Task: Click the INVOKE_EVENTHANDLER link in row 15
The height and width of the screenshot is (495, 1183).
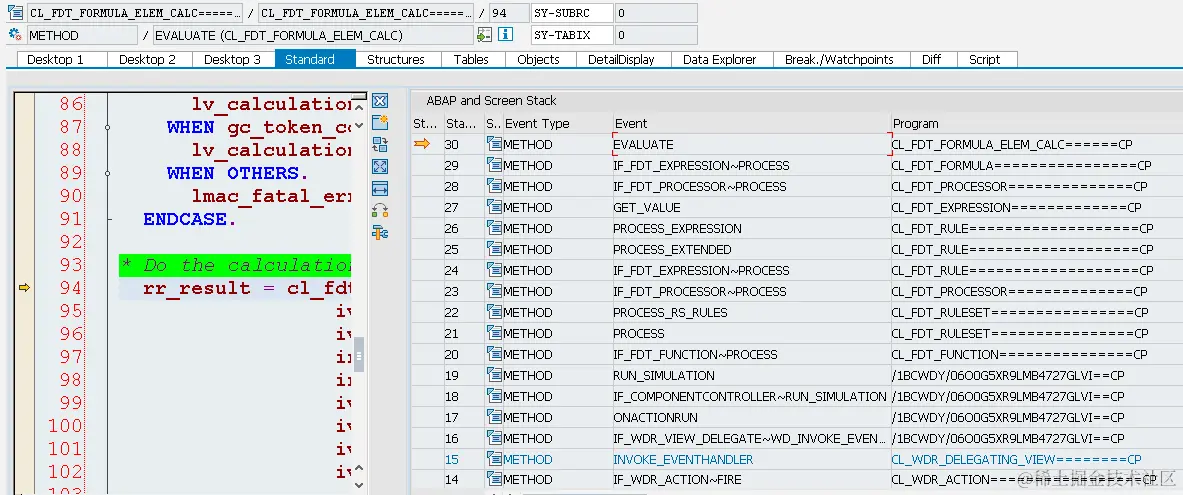Action: point(683,459)
